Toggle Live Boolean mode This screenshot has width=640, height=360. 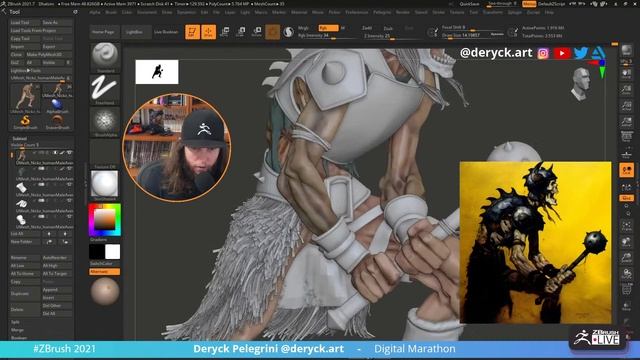(166, 32)
